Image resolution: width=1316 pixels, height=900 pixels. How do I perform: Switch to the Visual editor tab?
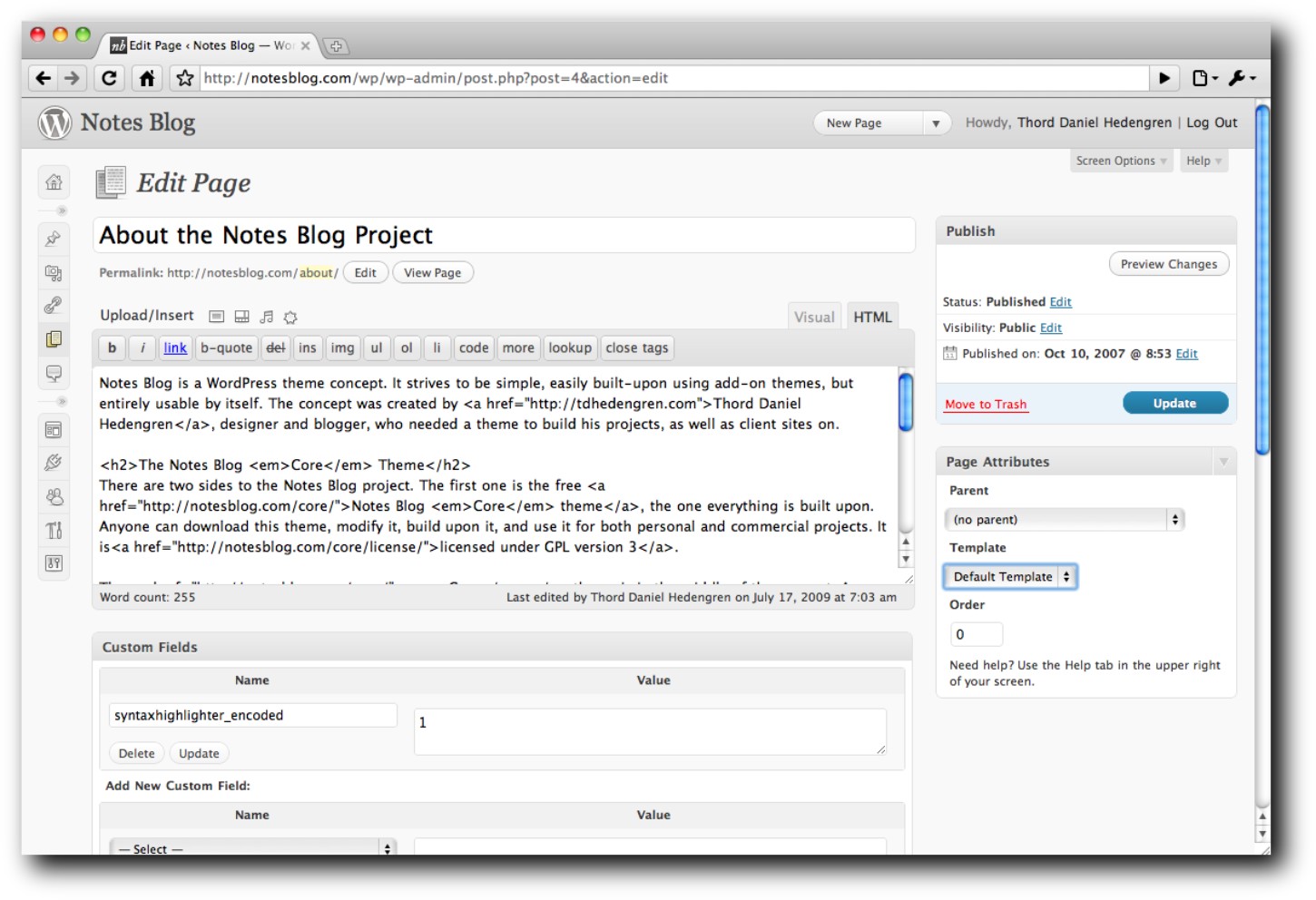[814, 317]
